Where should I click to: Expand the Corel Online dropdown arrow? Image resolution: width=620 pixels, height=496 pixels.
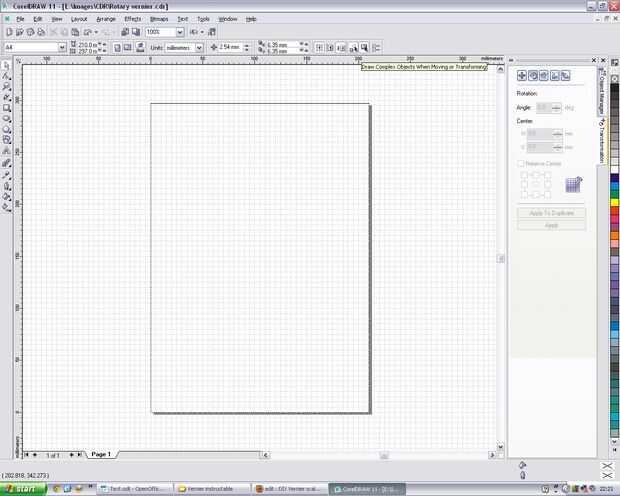pyautogui.click(x=202, y=32)
